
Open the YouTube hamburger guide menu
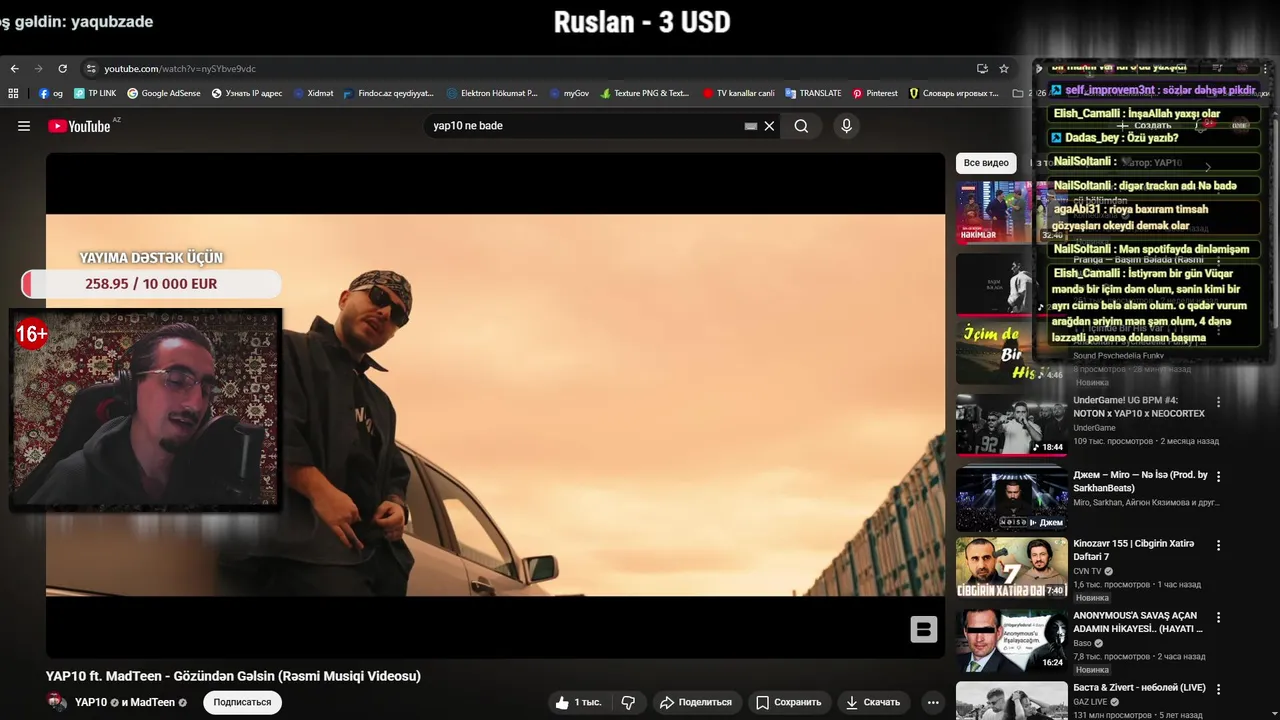coord(24,126)
